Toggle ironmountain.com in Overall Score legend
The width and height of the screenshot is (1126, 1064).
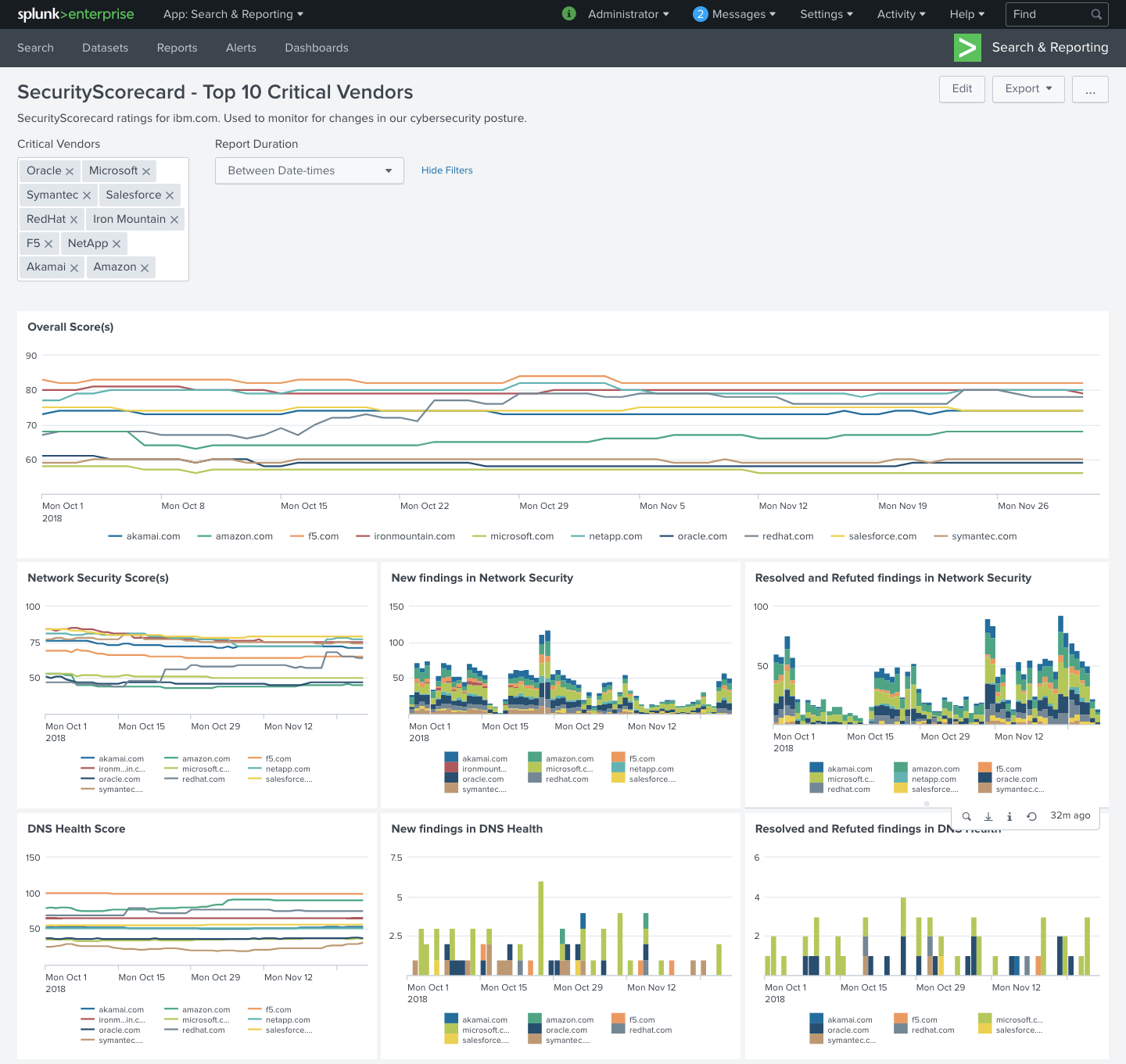(405, 536)
